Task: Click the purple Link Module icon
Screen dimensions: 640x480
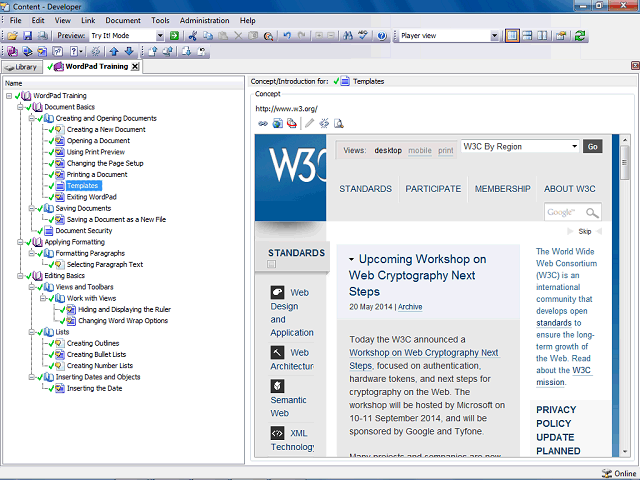Action: 12,51
